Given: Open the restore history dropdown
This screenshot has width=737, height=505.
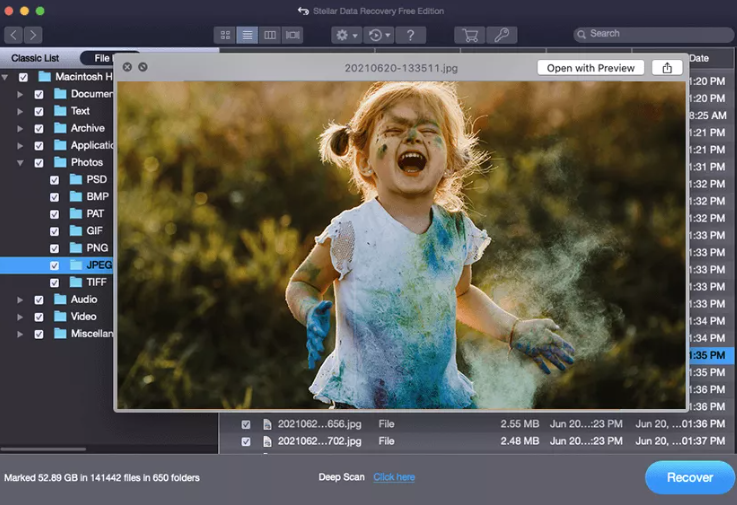Looking at the screenshot, I should [x=378, y=35].
